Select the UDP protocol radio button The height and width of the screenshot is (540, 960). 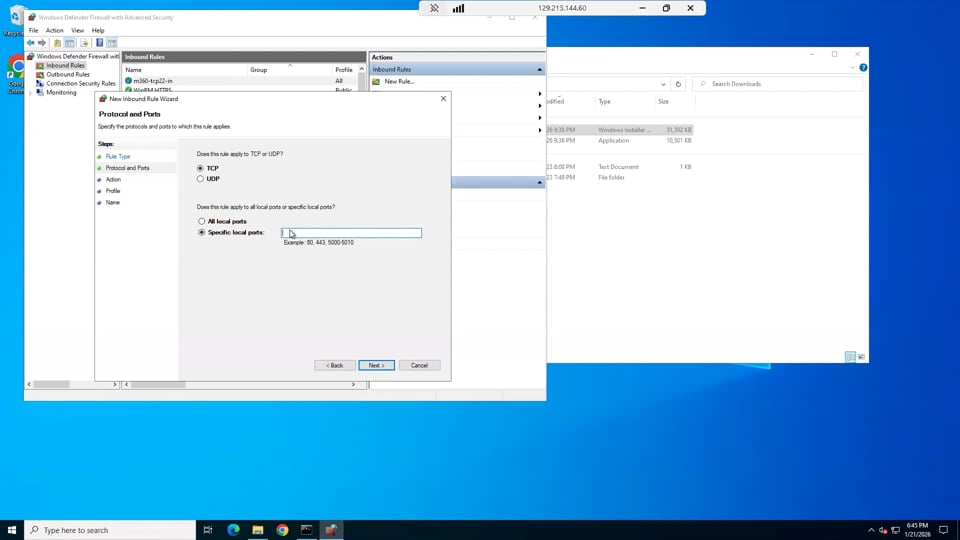tap(200, 179)
